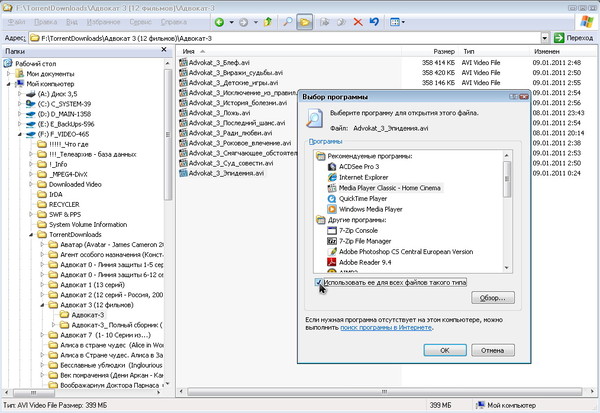Image resolution: width=600 pixels, height=413 pixels.
Task: Click the Advokat_3_Блеф.avi file icon
Action: (183, 62)
